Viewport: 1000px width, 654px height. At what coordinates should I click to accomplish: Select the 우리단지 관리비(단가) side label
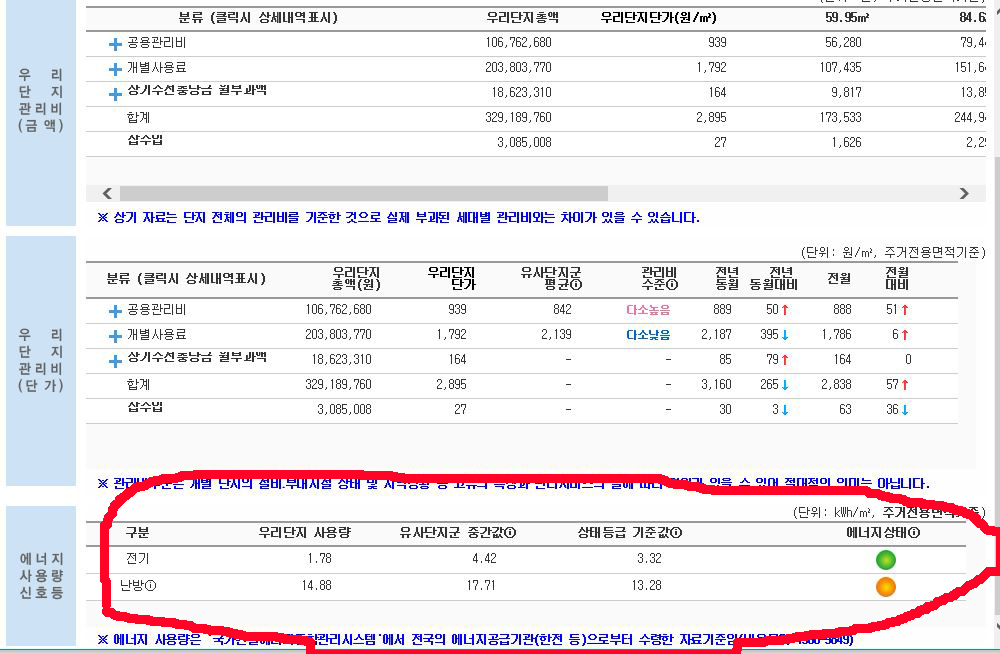(x=41, y=359)
